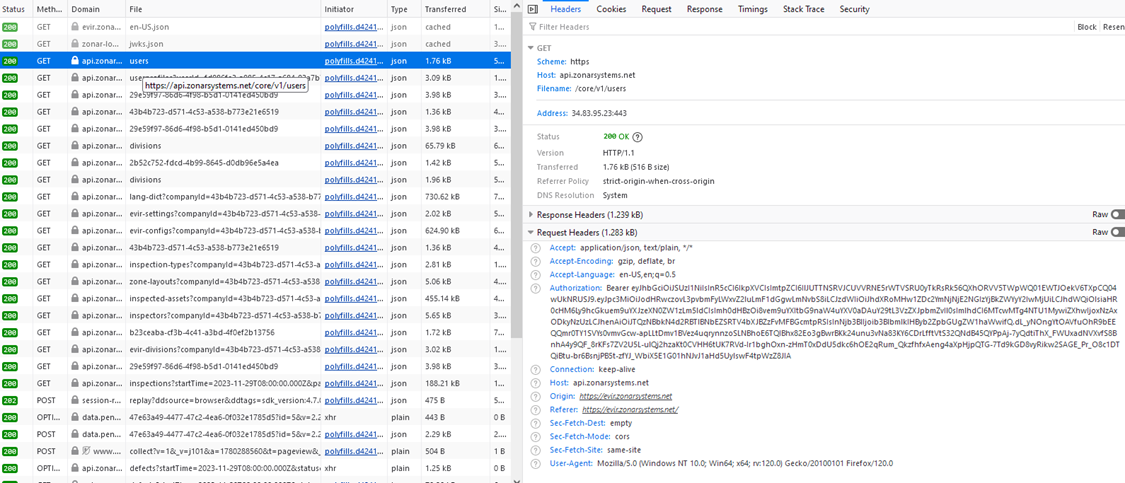Image resolution: width=1125 pixels, height=483 pixels.
Task: Select the Headers tab
Action: 566,9
